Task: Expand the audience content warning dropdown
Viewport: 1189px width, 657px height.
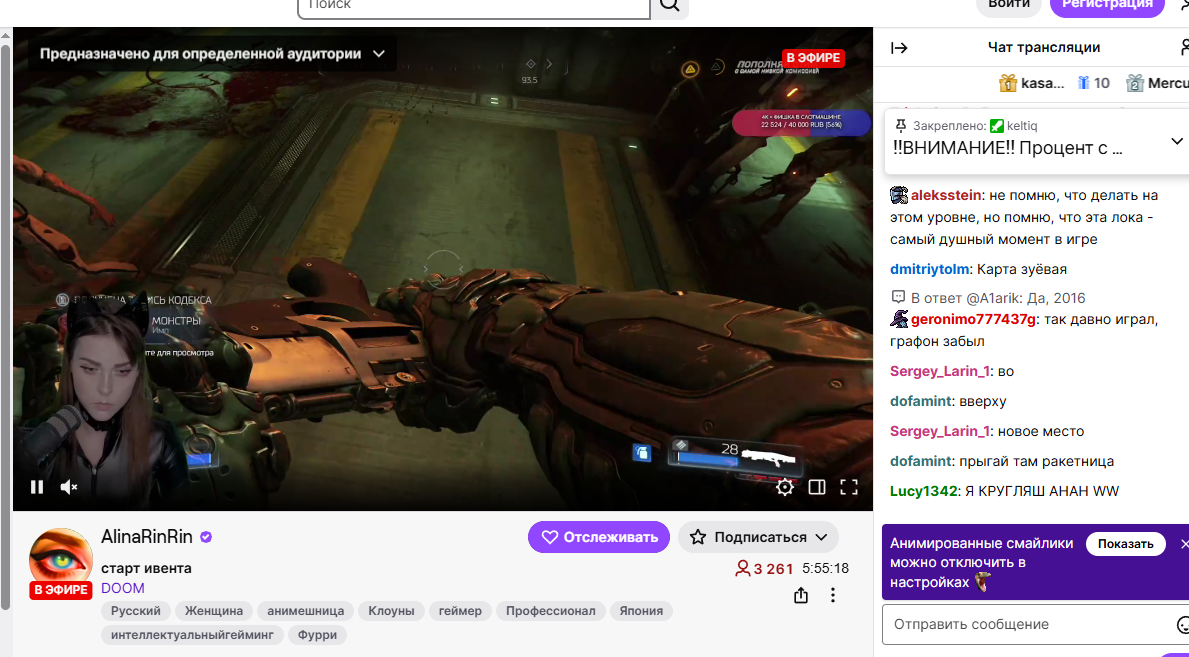Action: [x=379, y=54]
